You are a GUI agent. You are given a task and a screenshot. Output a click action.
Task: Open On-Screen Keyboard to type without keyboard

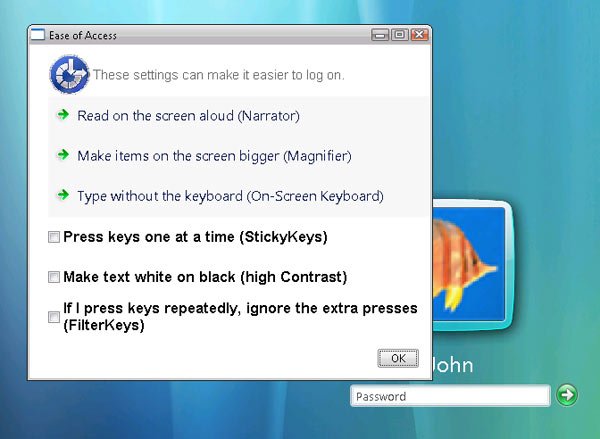point(230,196)
